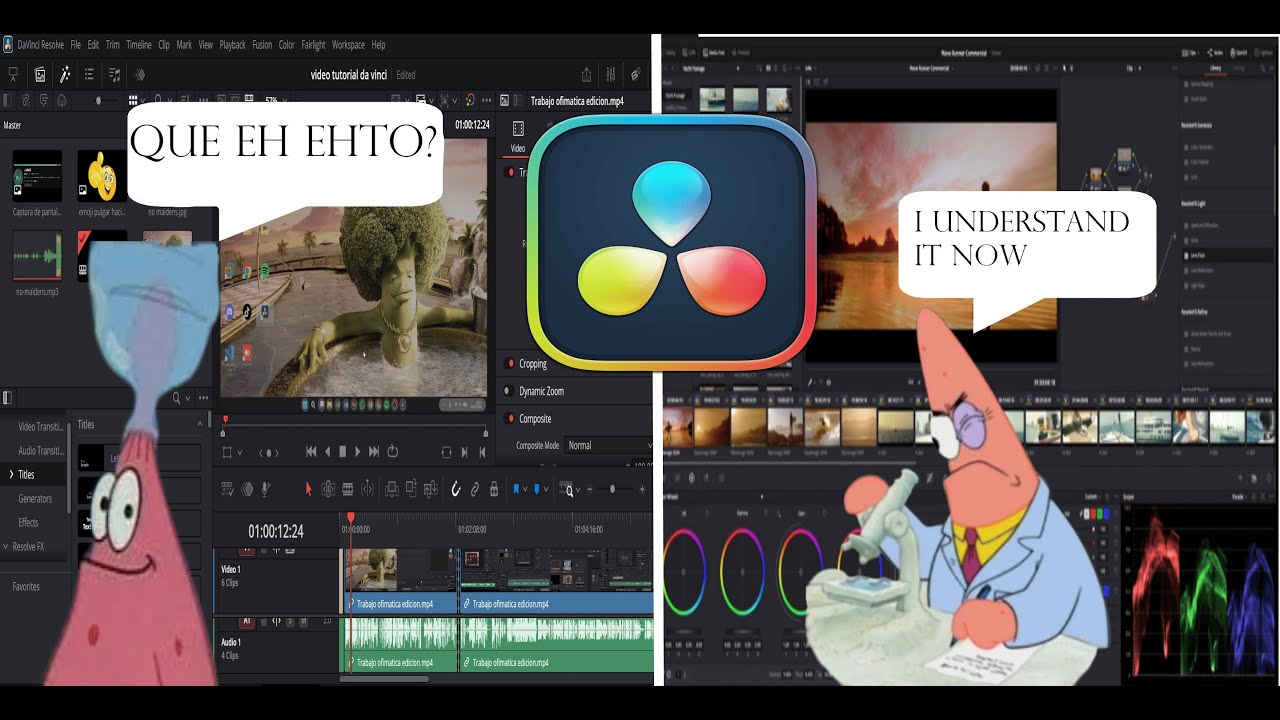Expand the Titles item in effects tree
The image size is (1280, 720).
[11, 474]
